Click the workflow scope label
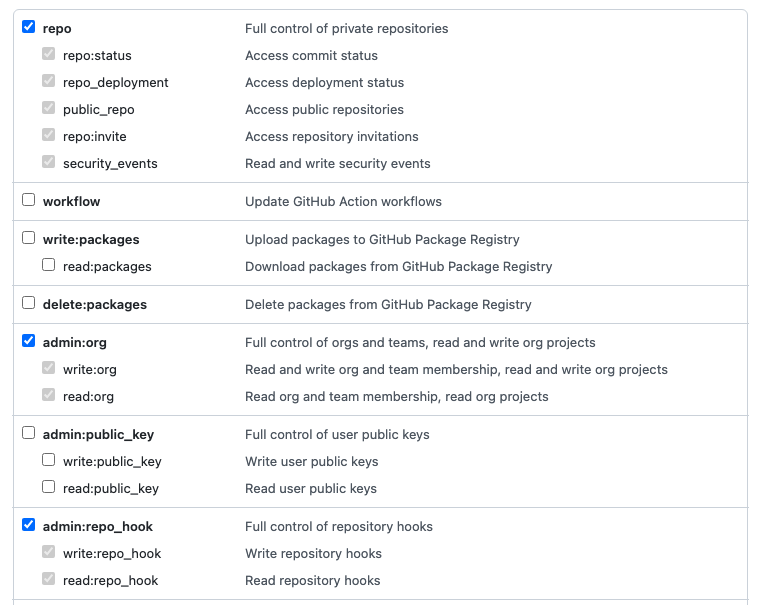Image resolution: width=761 pixels, height=605 pixels. 72,201
